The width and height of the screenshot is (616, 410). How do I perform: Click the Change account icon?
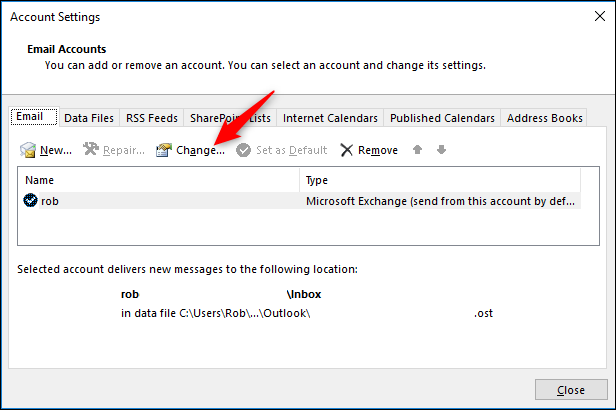tap(164, 151)
